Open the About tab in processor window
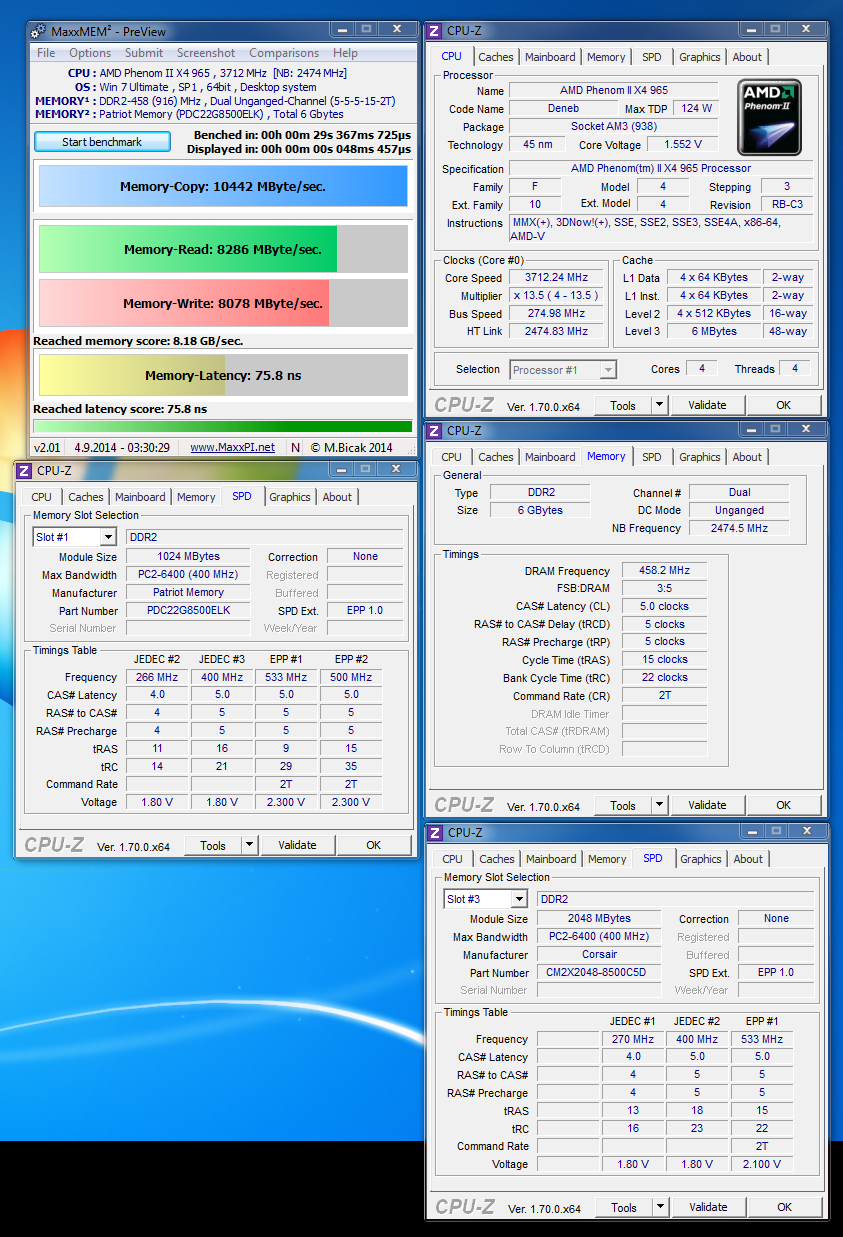 point(747,57)
